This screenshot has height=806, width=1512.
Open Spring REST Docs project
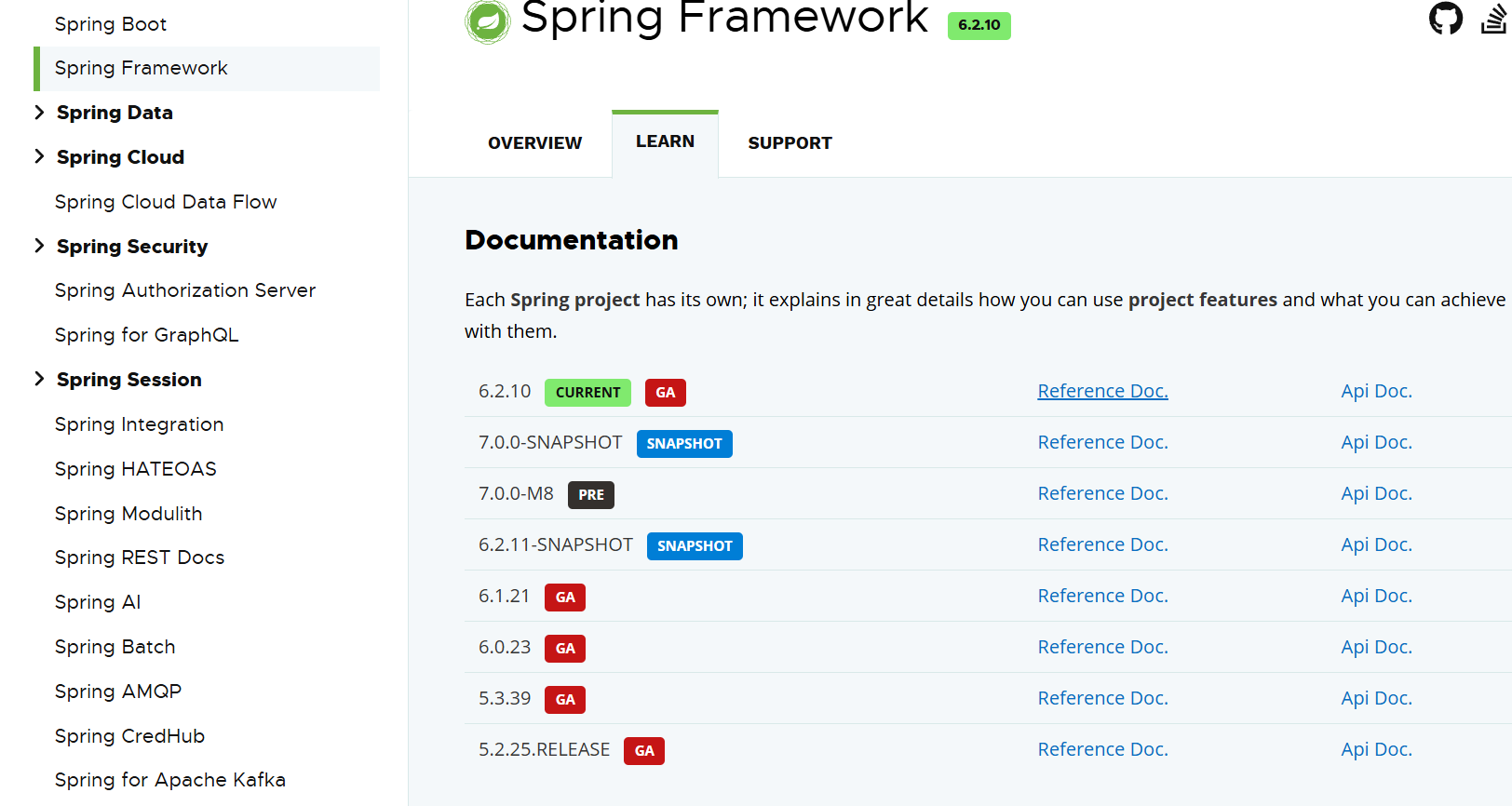(140, 557)
